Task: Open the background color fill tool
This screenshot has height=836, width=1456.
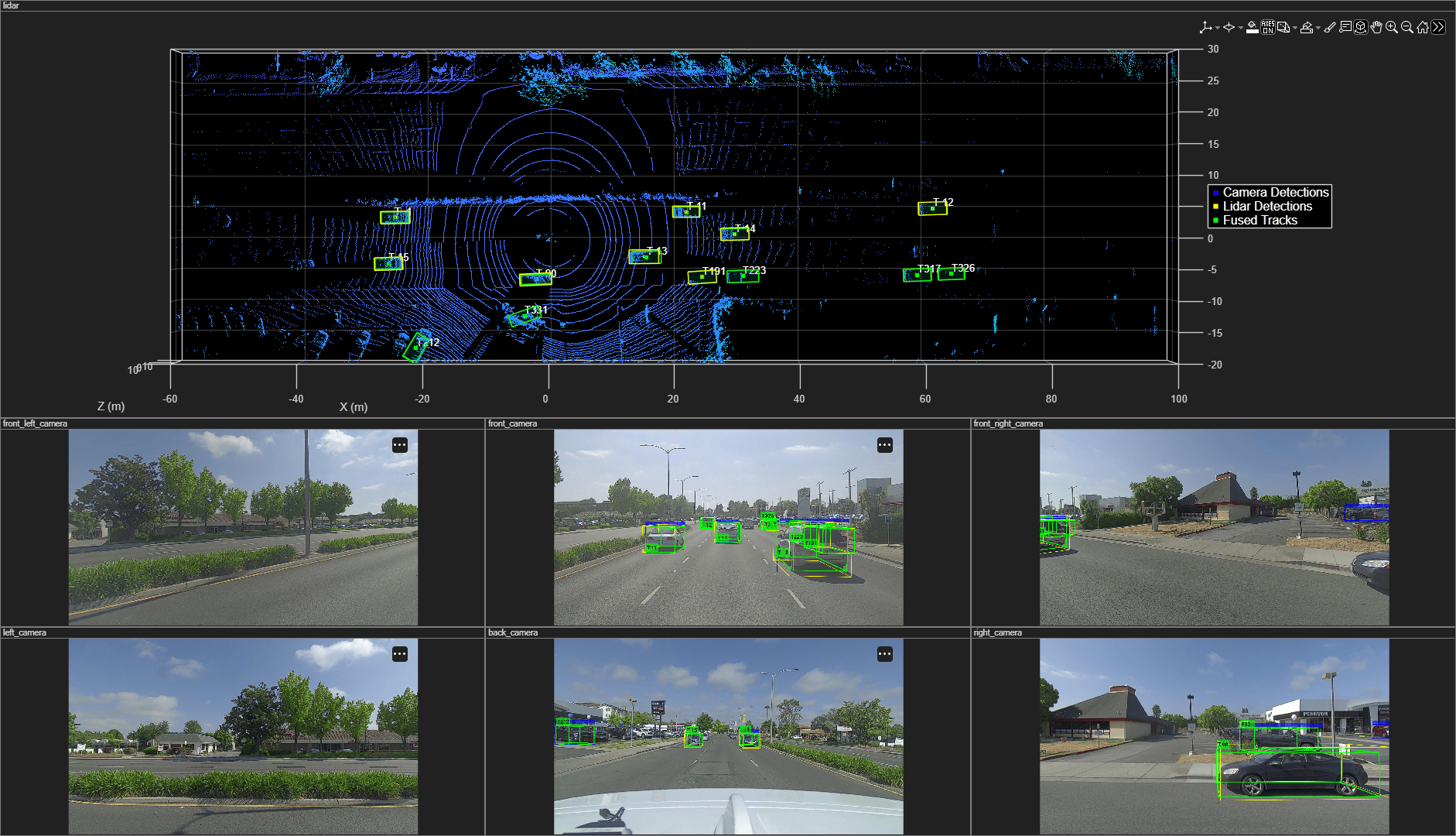Action: pyautogui.click(x=1252, y=27)
